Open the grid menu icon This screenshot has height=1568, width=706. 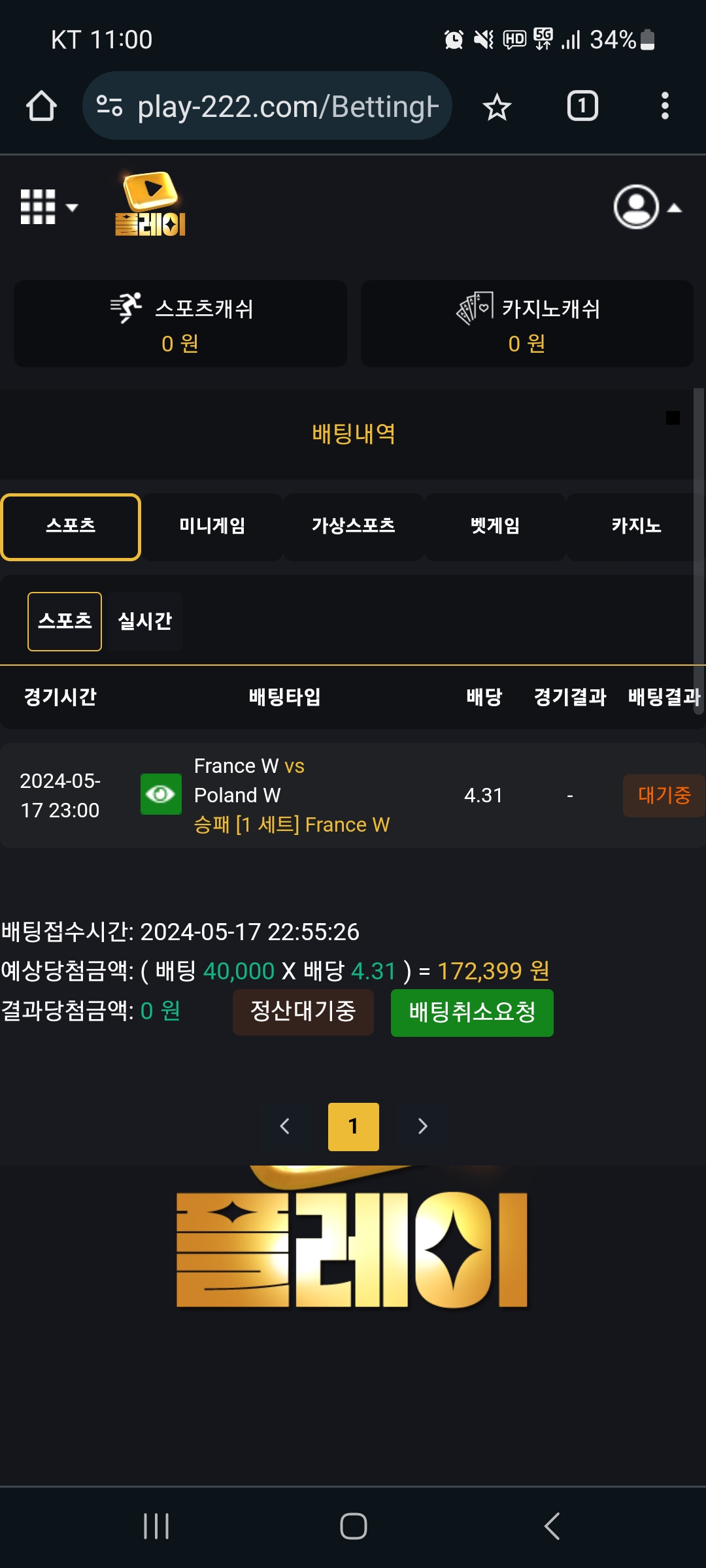tap(49, 207)
